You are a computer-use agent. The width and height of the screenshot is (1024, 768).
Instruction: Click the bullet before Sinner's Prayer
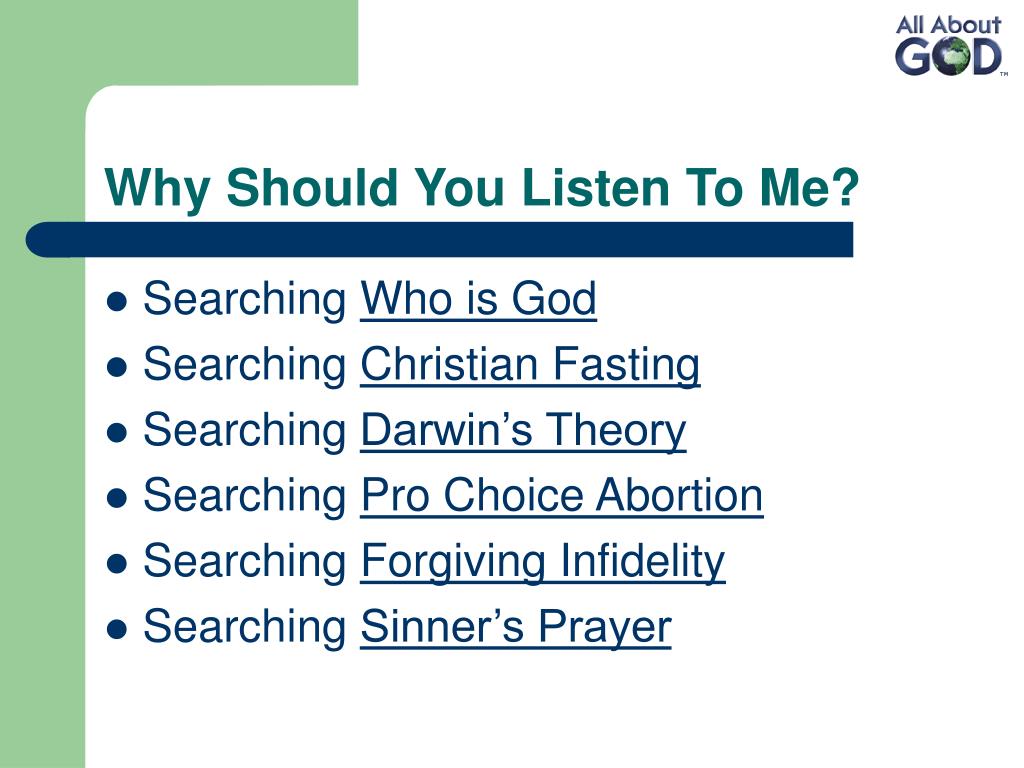point(116,630)
